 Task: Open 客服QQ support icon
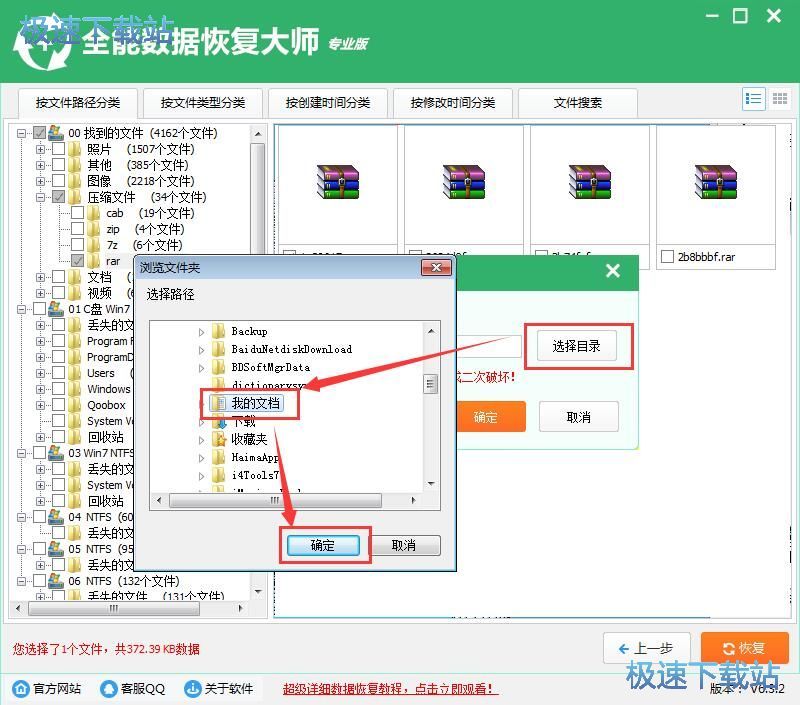click(x=109, y=689)
